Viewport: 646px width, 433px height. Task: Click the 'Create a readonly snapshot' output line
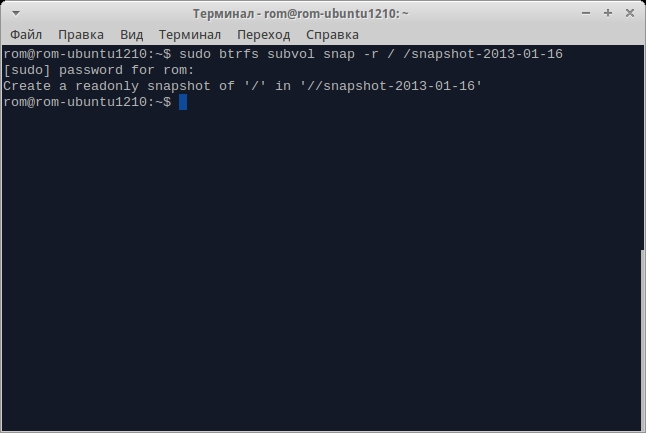click(x=243, y=86)
